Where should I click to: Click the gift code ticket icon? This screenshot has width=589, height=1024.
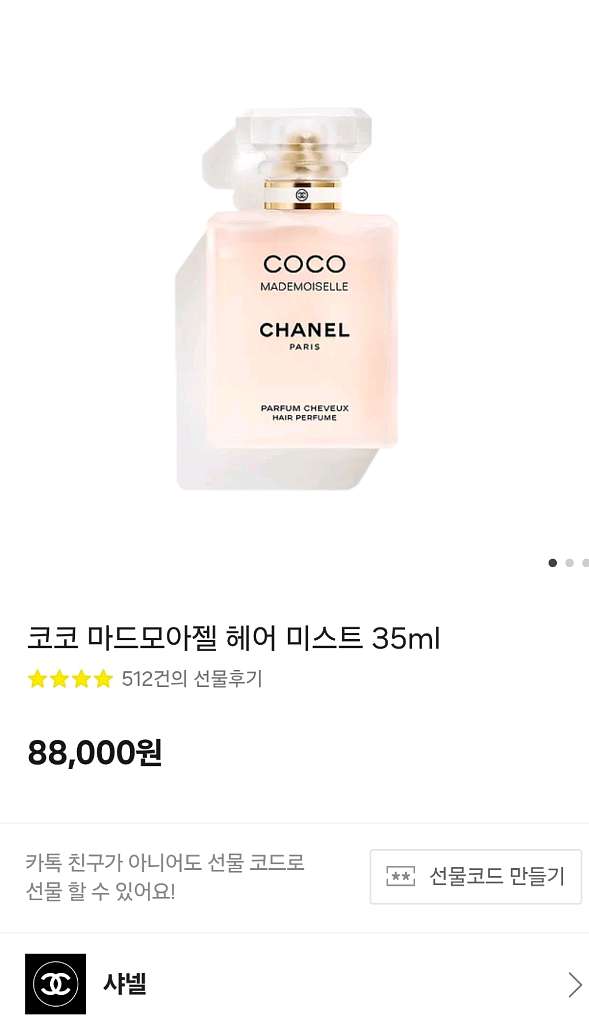(400, 876)
